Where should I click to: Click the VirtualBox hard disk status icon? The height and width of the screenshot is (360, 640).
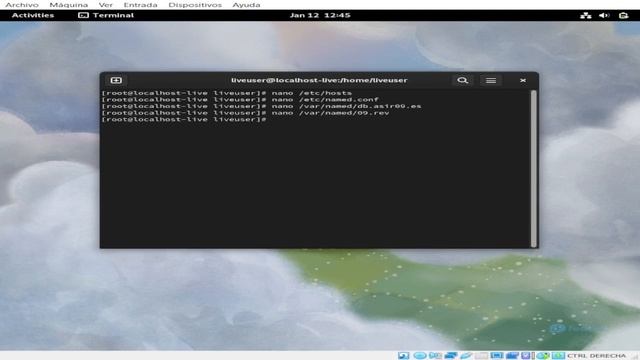[404, 356]
